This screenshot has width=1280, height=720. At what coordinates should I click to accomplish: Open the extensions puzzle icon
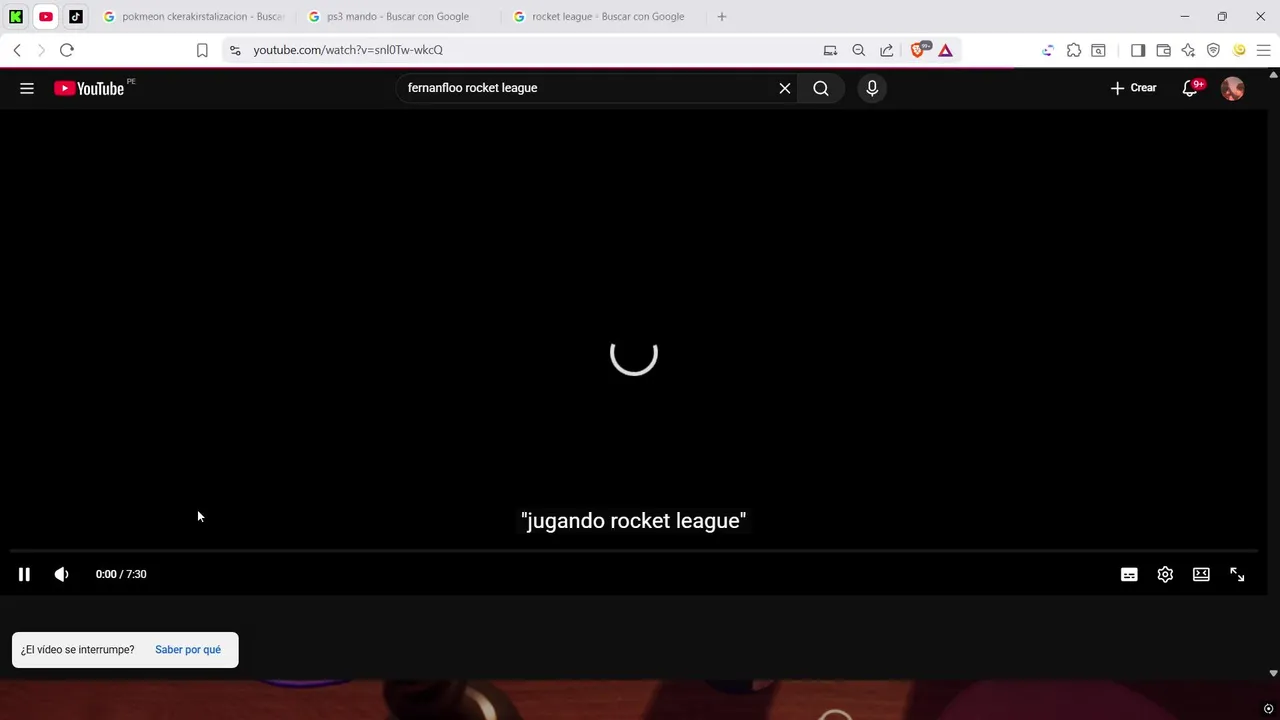(x=1074, y=50)
